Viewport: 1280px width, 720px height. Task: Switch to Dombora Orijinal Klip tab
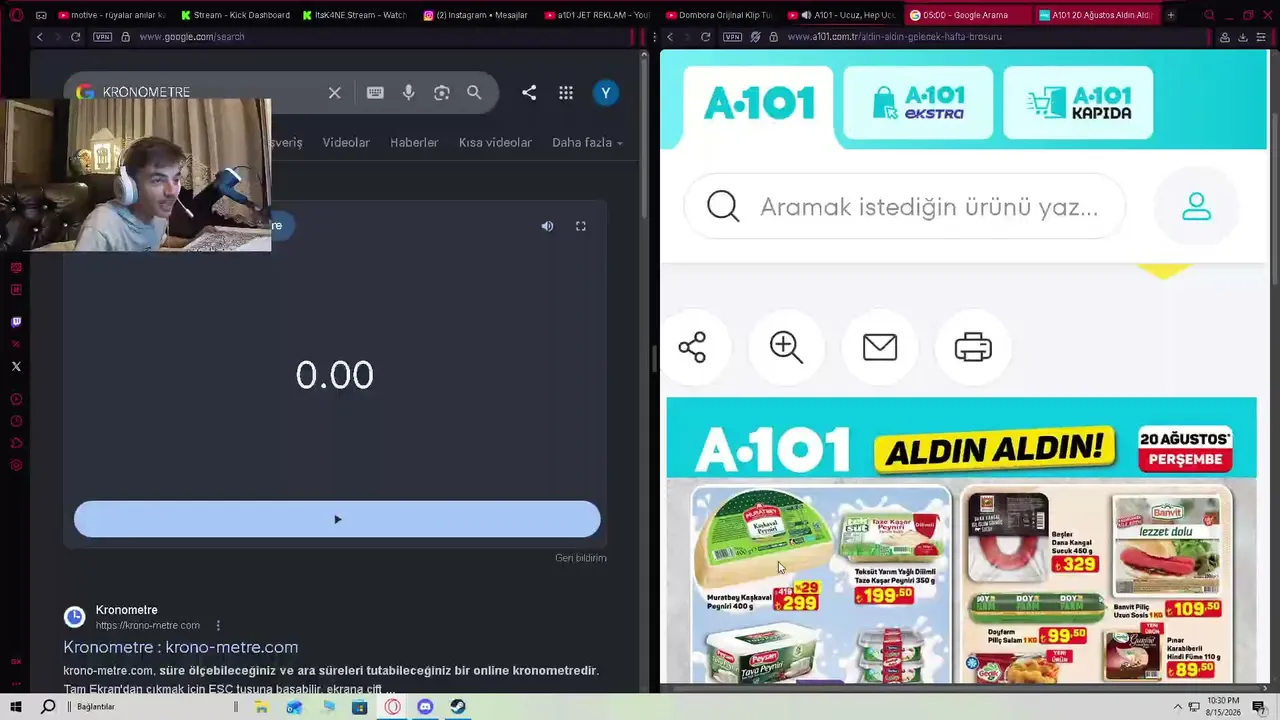718,15
